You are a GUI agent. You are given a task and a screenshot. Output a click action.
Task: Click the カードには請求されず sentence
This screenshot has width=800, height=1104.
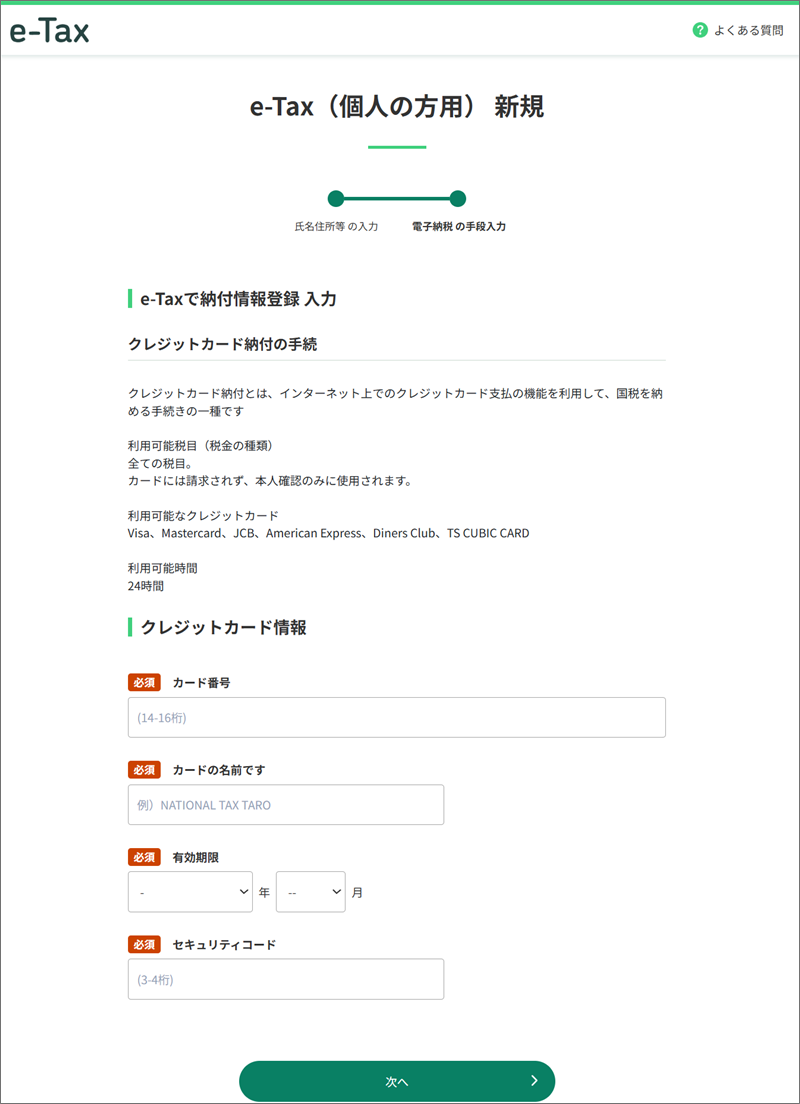pos(270,482)
